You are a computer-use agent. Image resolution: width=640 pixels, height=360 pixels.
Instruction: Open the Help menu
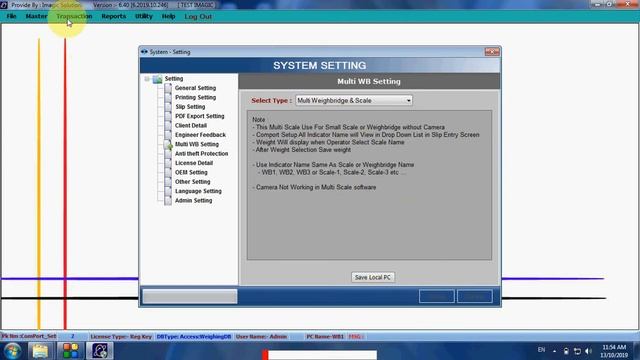(x=168, y=16)
